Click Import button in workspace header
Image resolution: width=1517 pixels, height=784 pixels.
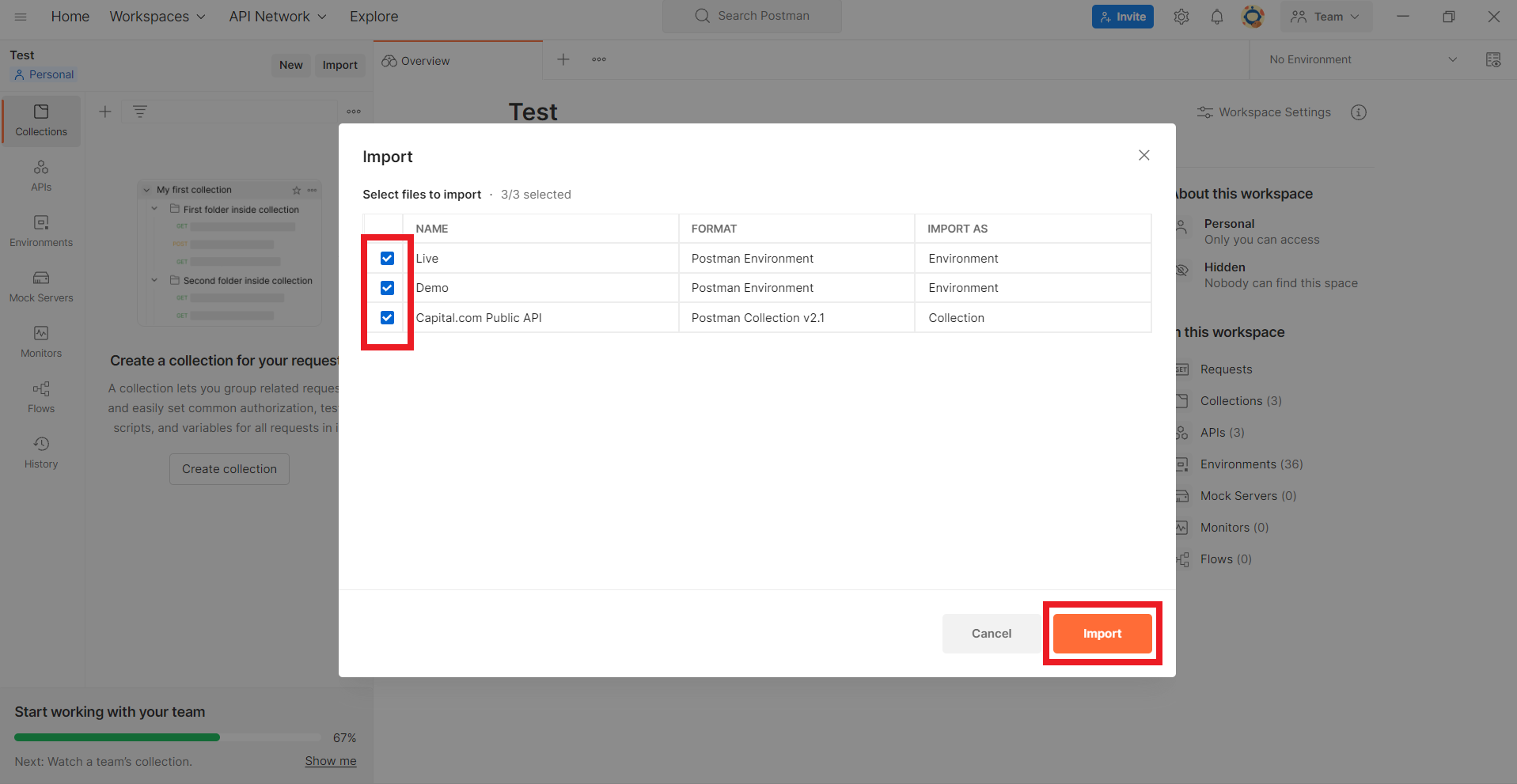point(340,65)
